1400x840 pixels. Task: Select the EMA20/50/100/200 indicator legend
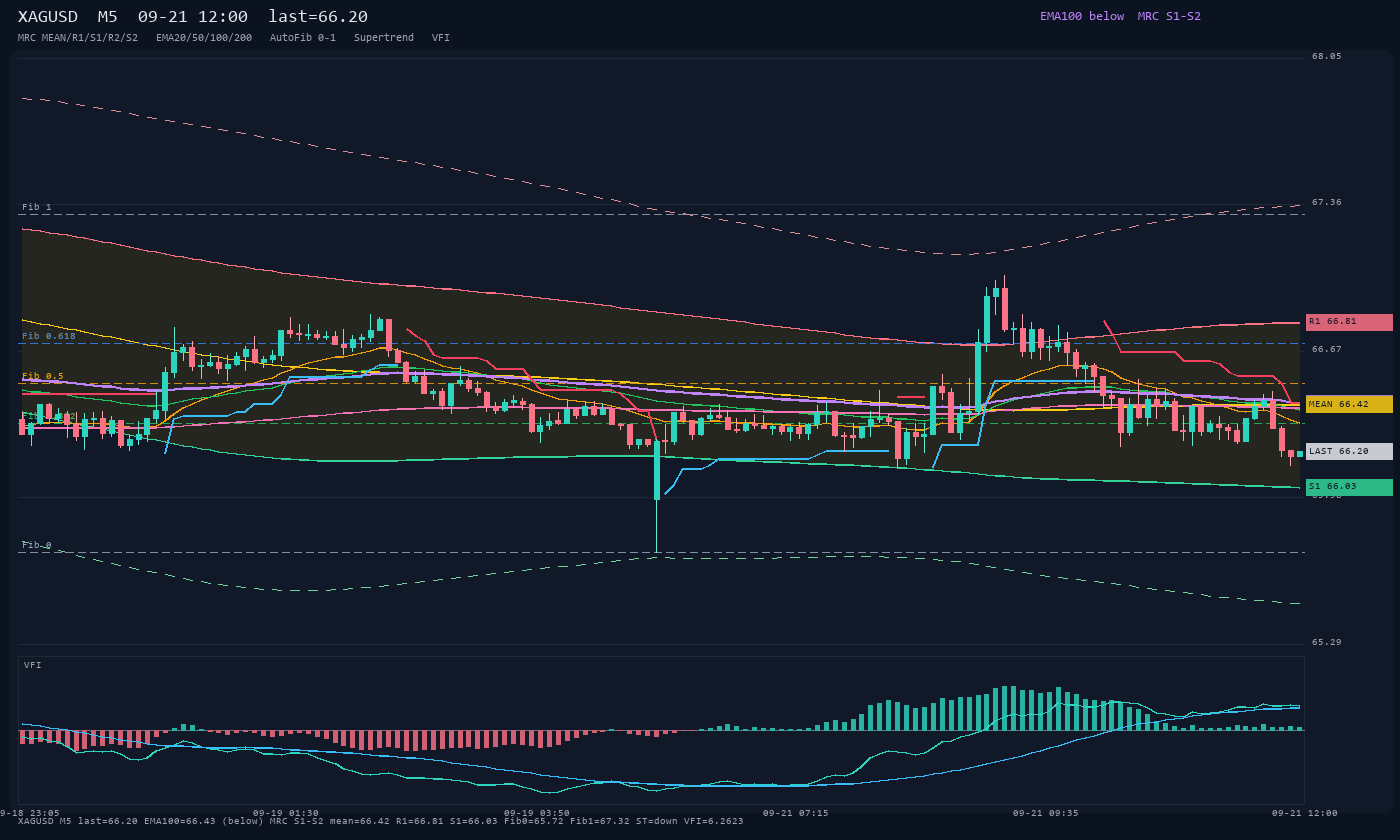click(x=204, y=38)
